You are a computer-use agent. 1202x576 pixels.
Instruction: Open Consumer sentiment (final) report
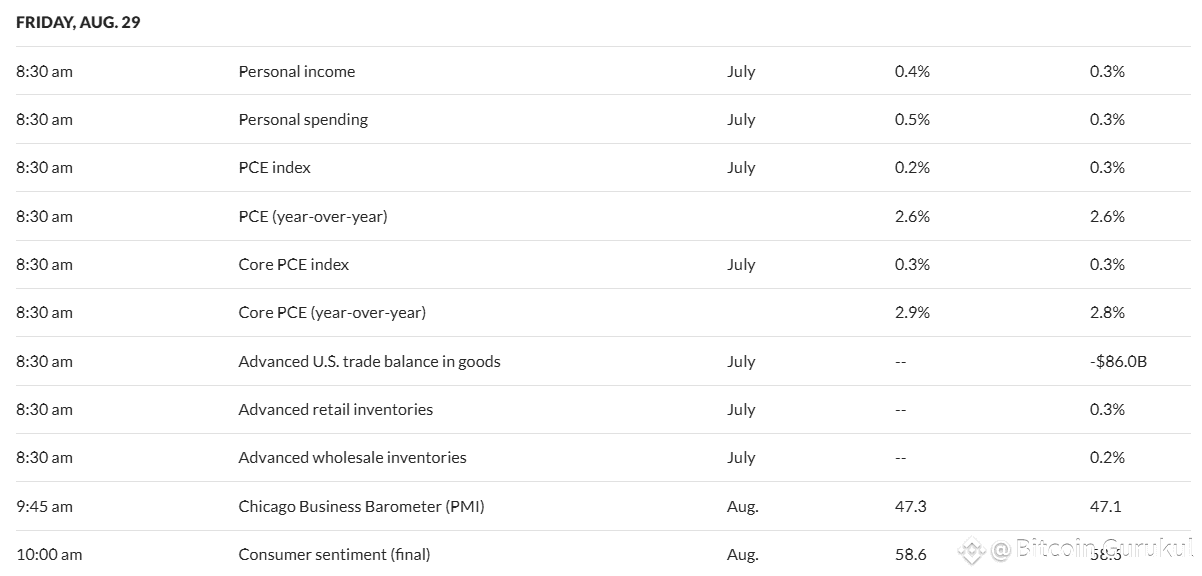[335, 554]
